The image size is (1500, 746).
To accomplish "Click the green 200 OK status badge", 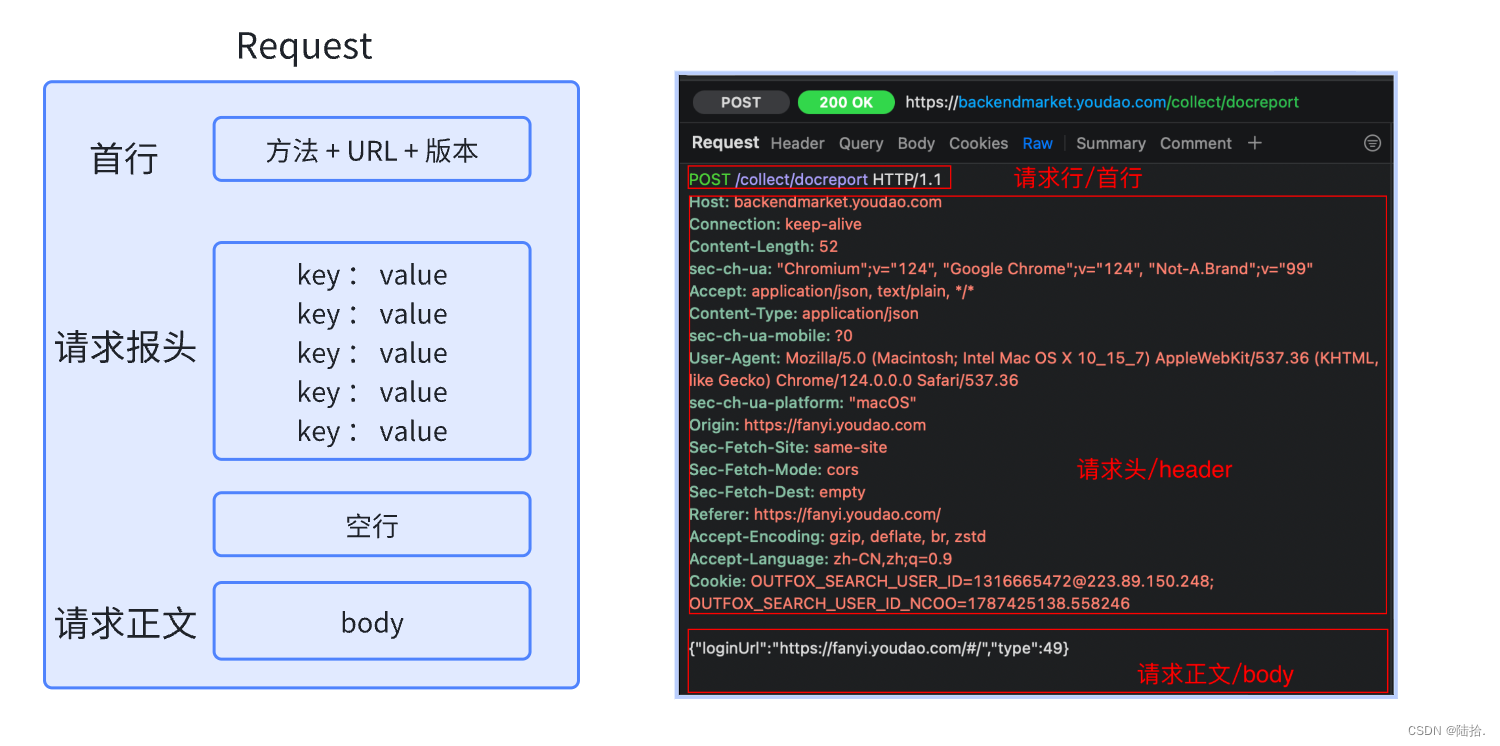I will 846,102.
